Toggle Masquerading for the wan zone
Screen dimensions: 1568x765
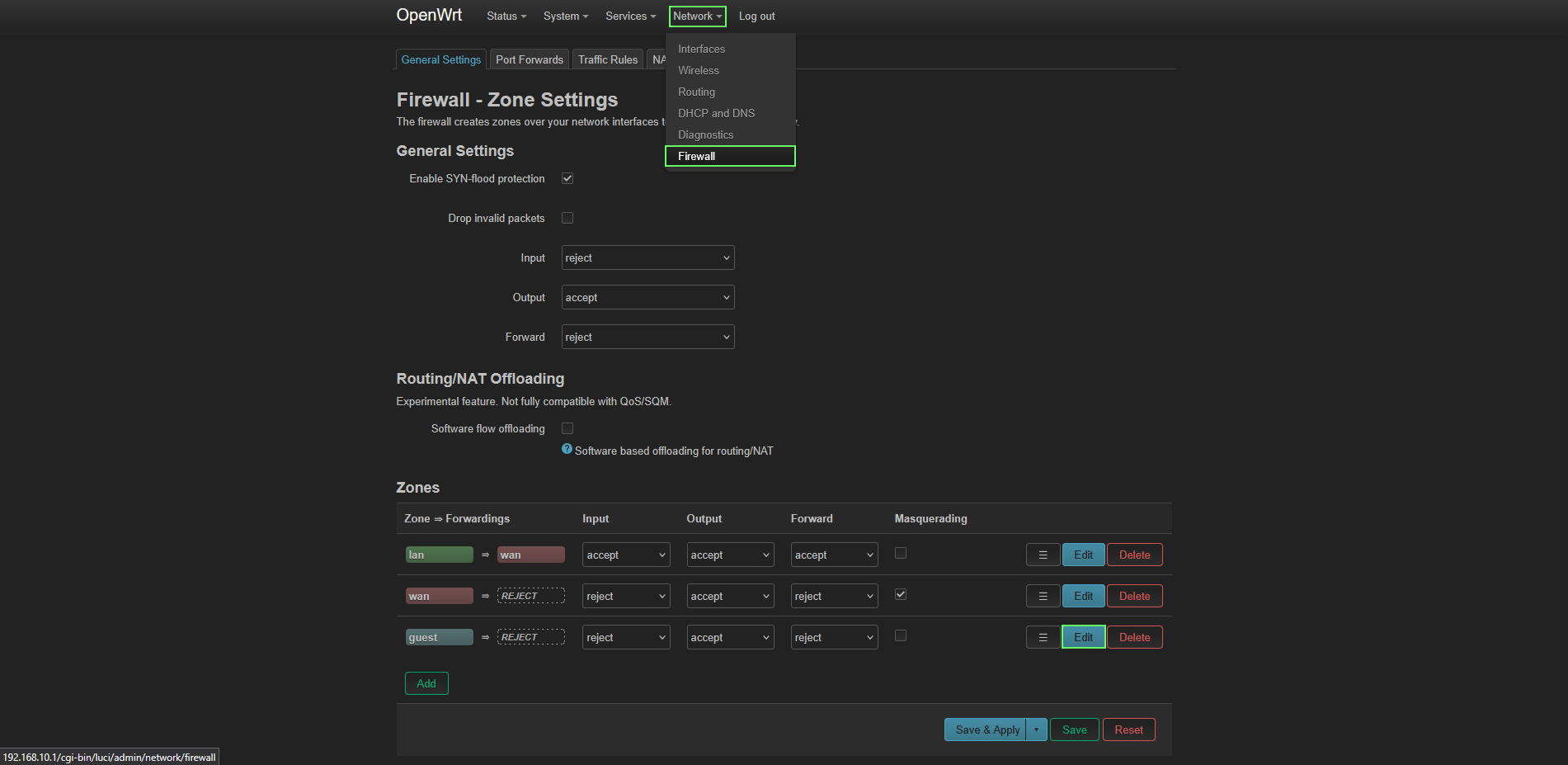tap(901, 594)
